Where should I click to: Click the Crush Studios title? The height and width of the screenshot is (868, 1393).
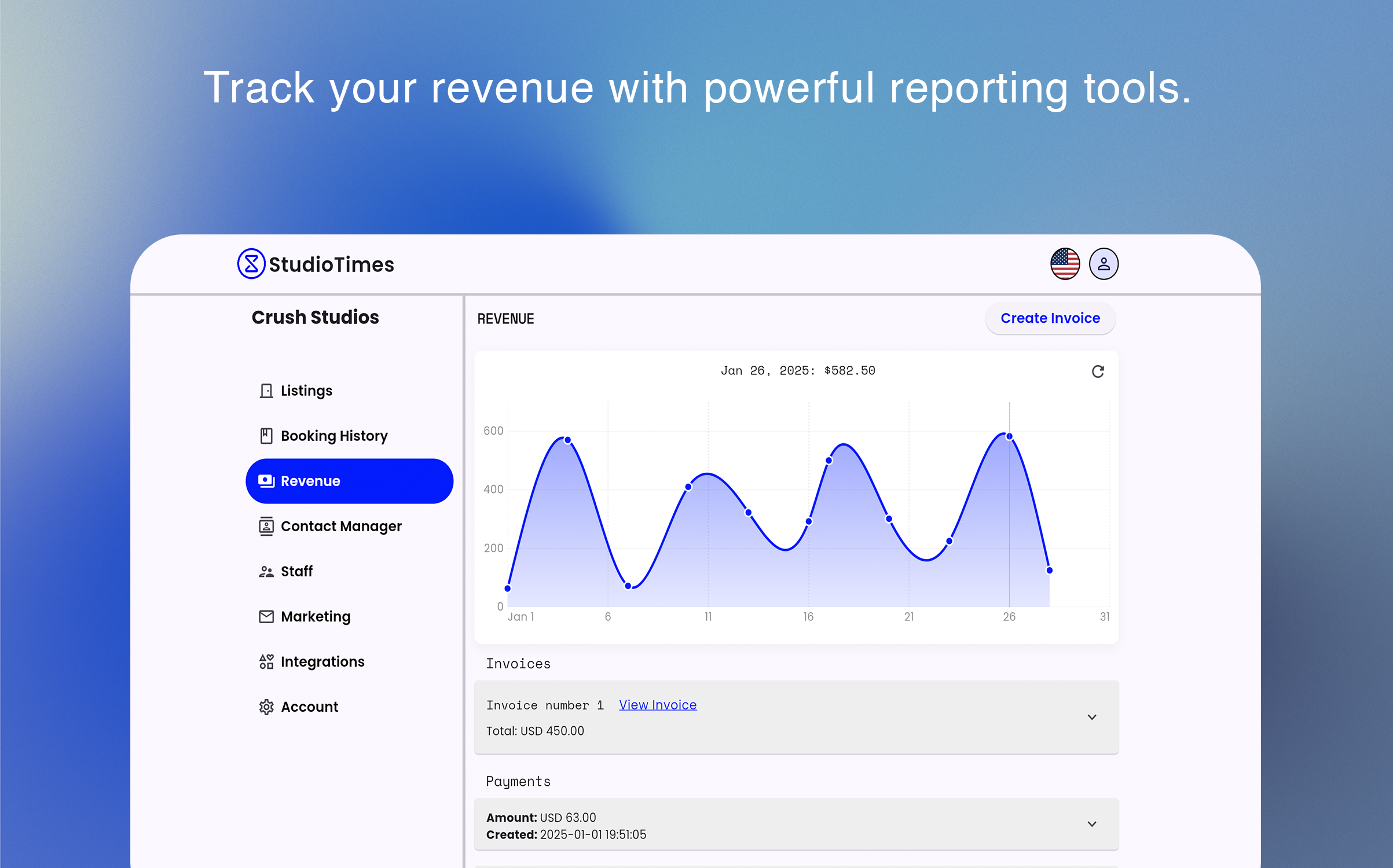pyautogui.click(x=315, y=317)
